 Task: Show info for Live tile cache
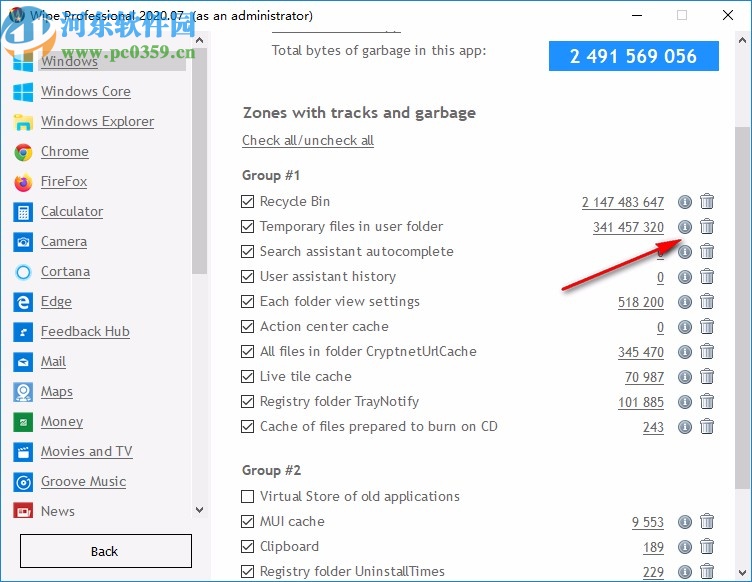point(685,377)
